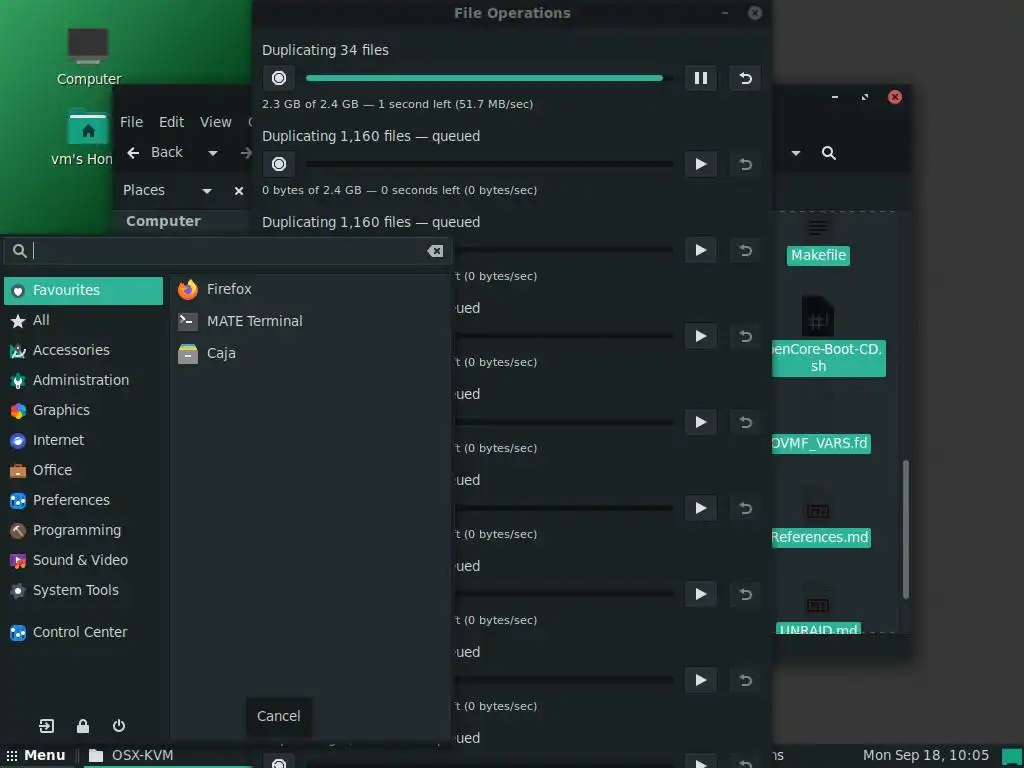
Task: Click Back button in Caja toolbar
Action: (155, 153)
